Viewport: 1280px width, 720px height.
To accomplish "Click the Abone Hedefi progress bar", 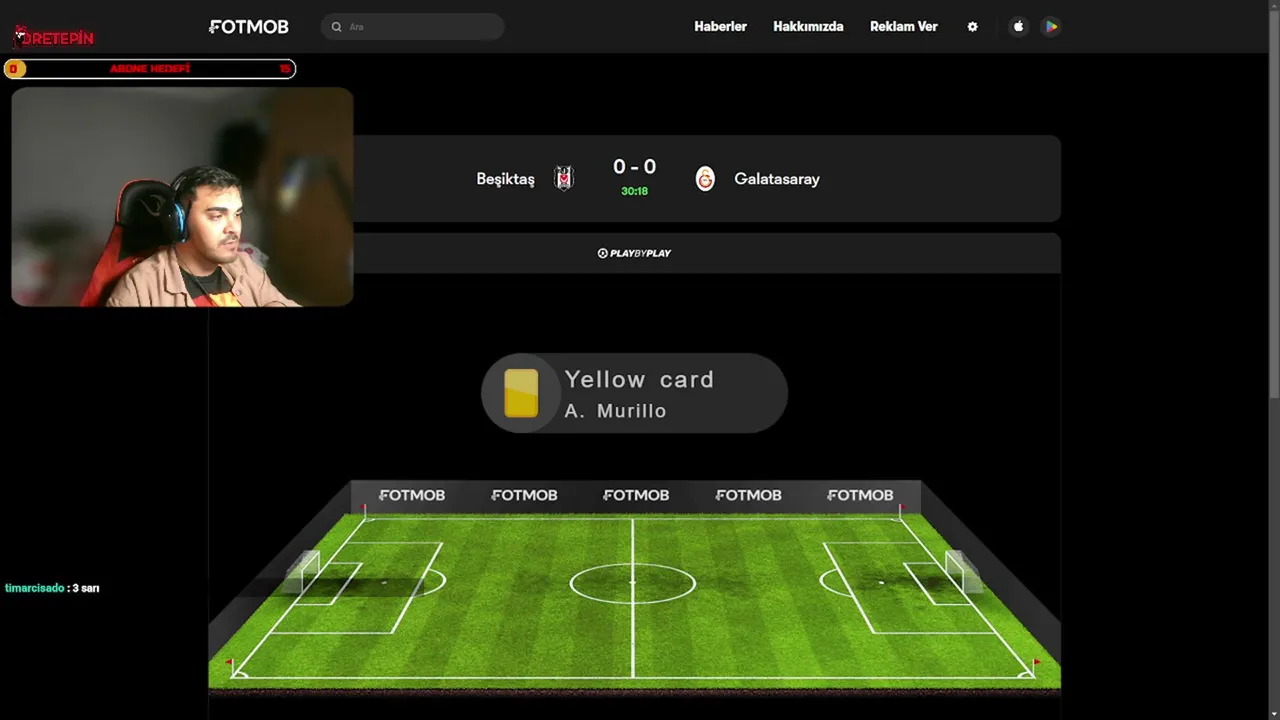I will pos(150,68).
